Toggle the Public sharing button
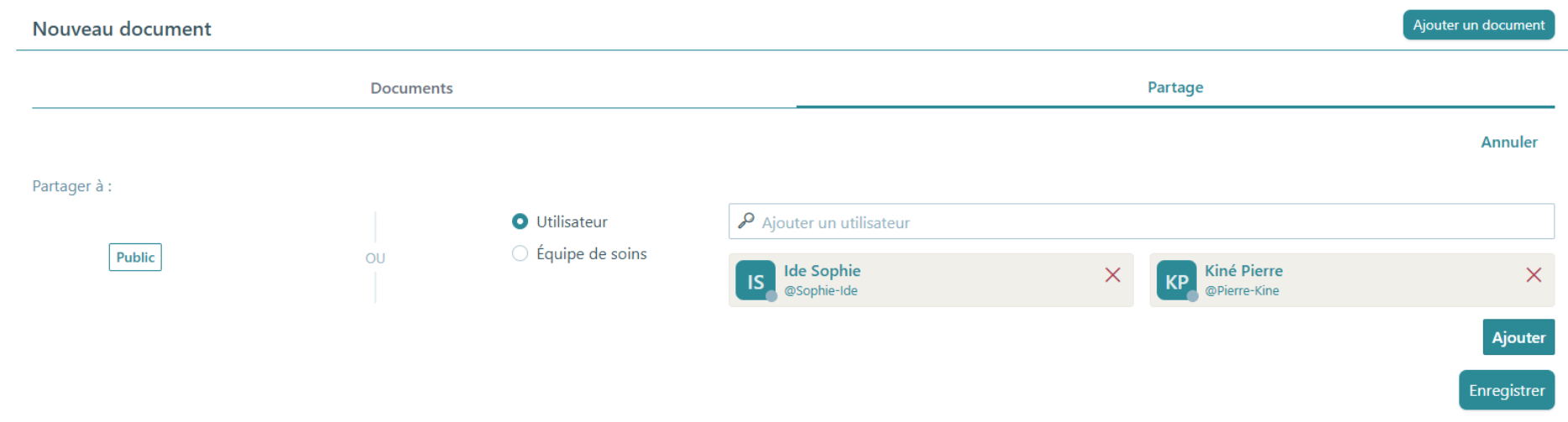This screenshot has height=422, width=1568. coord(135,258)
